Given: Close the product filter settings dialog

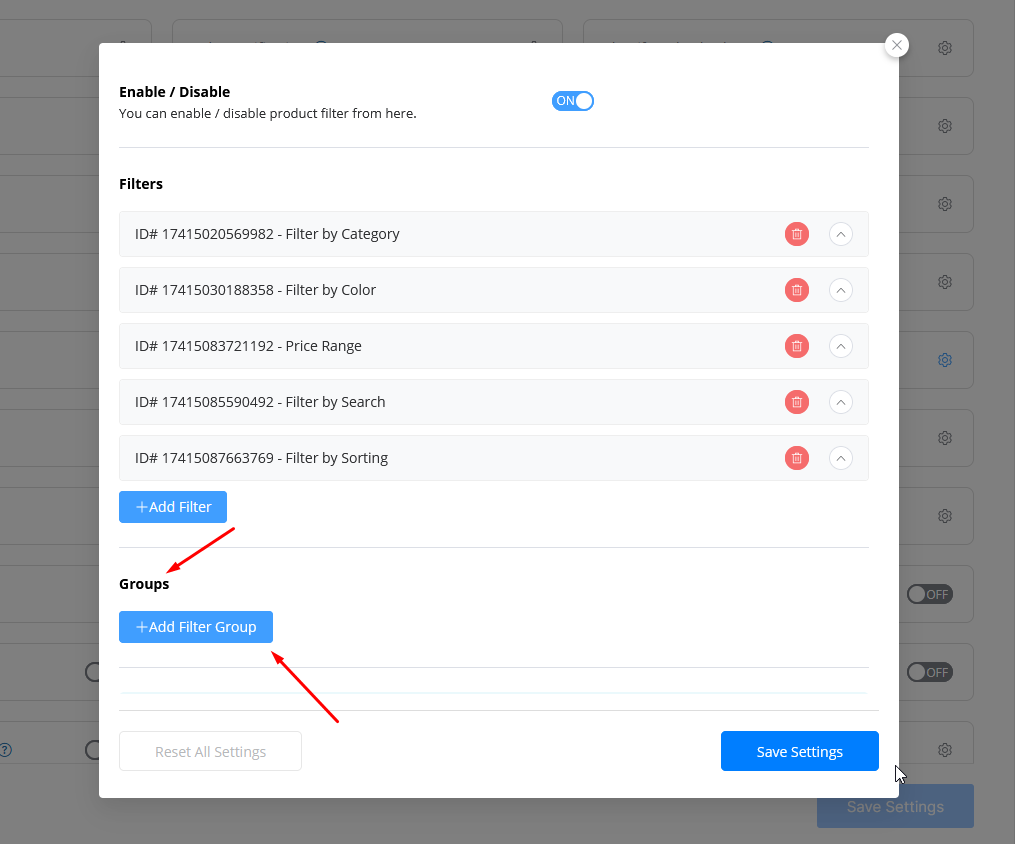Looking at the screenshot, I should tap(897, 45).
